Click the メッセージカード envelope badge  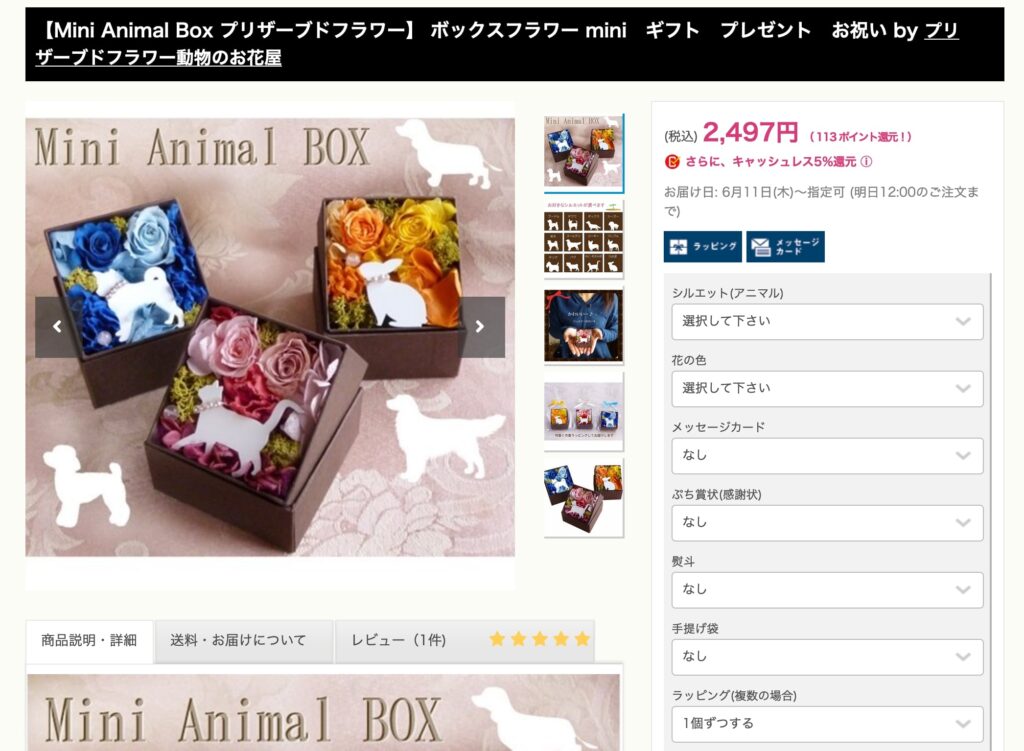click(786, 247)
